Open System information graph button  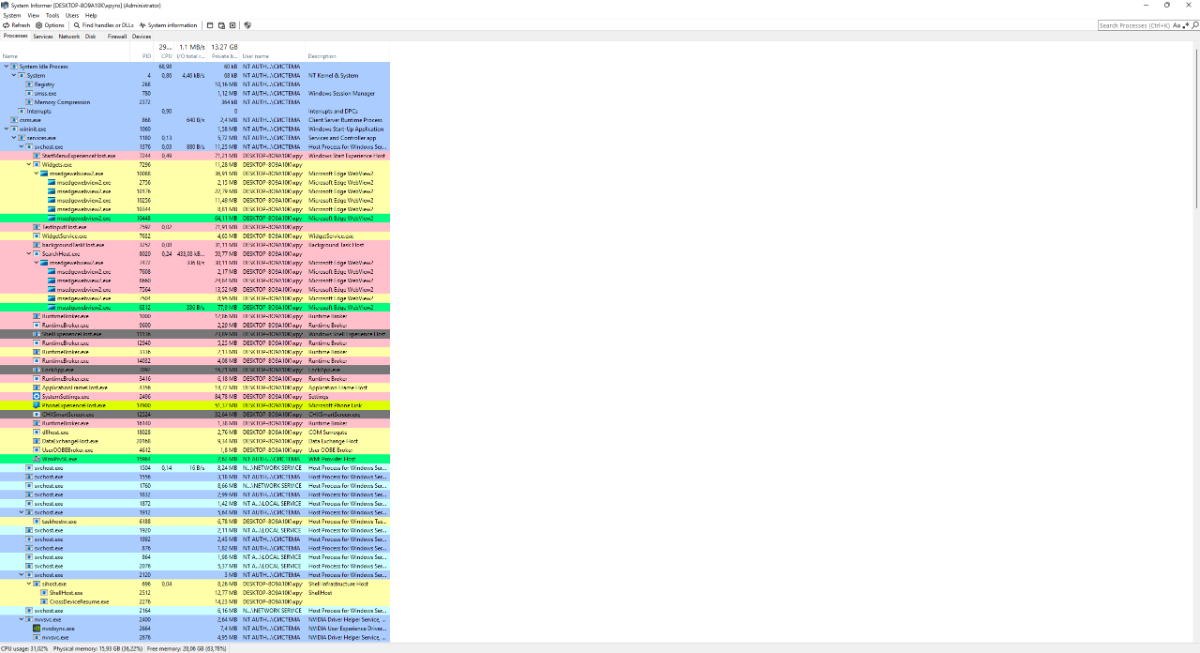[167, 25]
